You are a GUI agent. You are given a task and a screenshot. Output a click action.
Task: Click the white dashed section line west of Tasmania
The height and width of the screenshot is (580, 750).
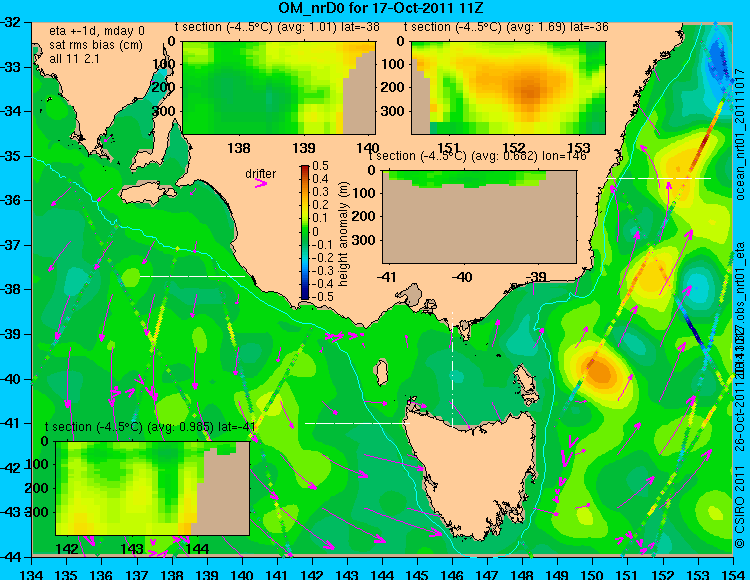tap(357, 423)
